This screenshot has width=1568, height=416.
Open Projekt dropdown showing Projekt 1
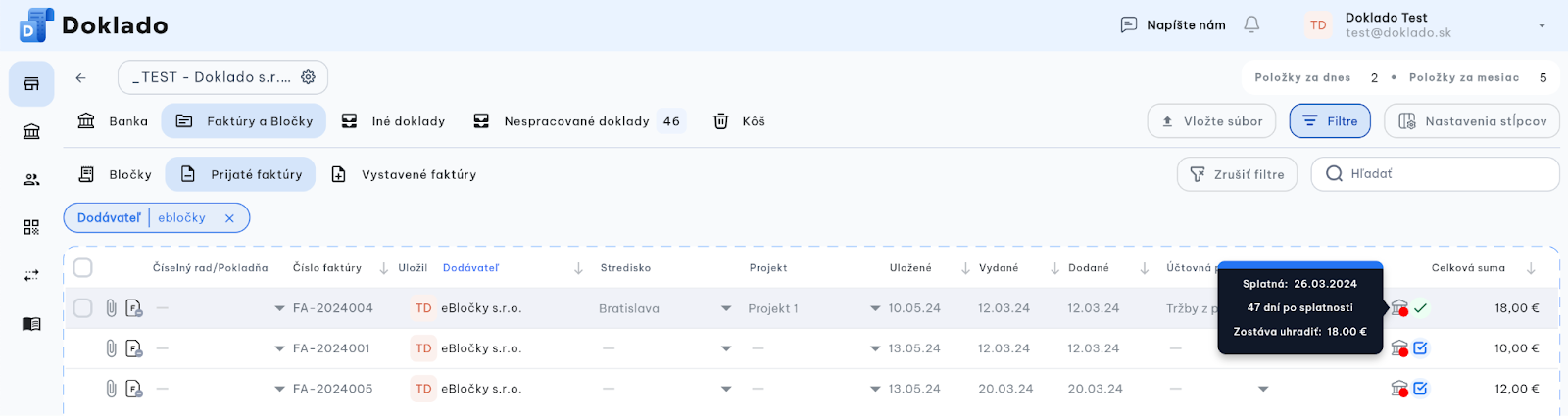pyautogui.click(x=875, y=308)
